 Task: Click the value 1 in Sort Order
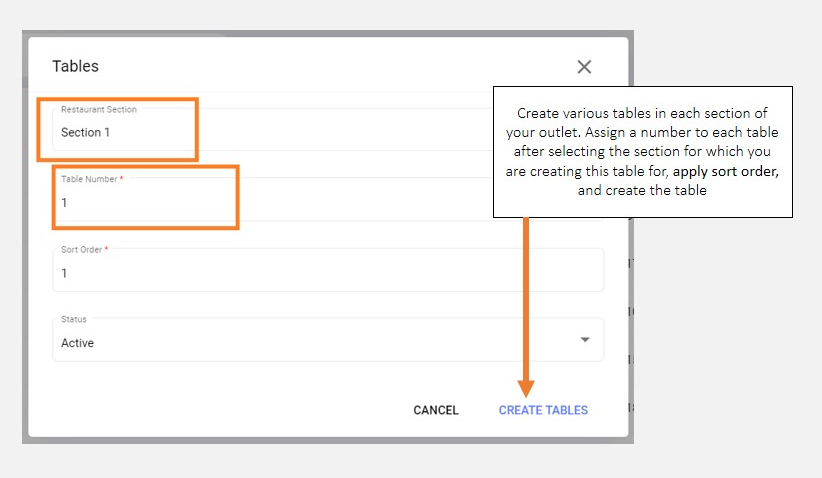click(x=64, y=273)
